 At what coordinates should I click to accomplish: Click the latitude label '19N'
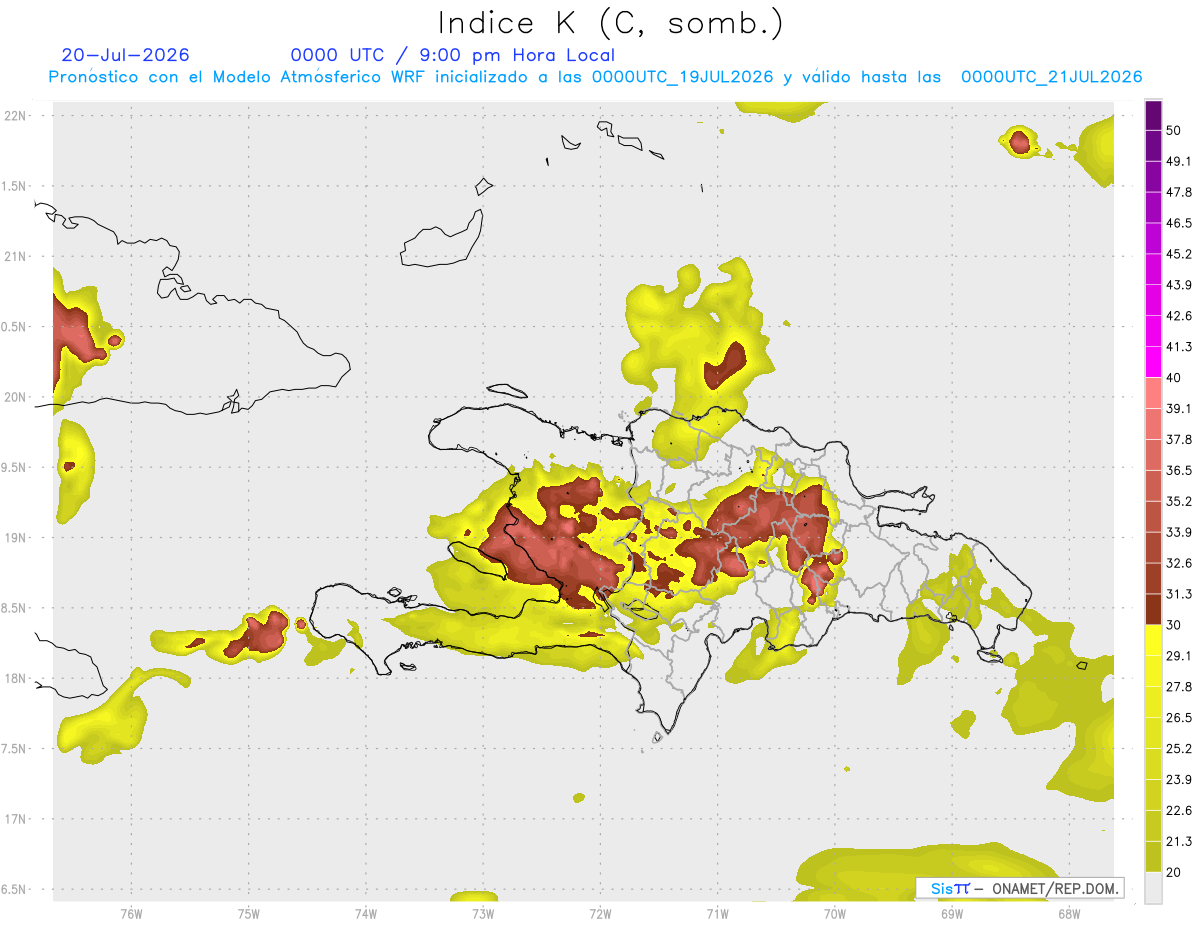[x=16, y=538]
